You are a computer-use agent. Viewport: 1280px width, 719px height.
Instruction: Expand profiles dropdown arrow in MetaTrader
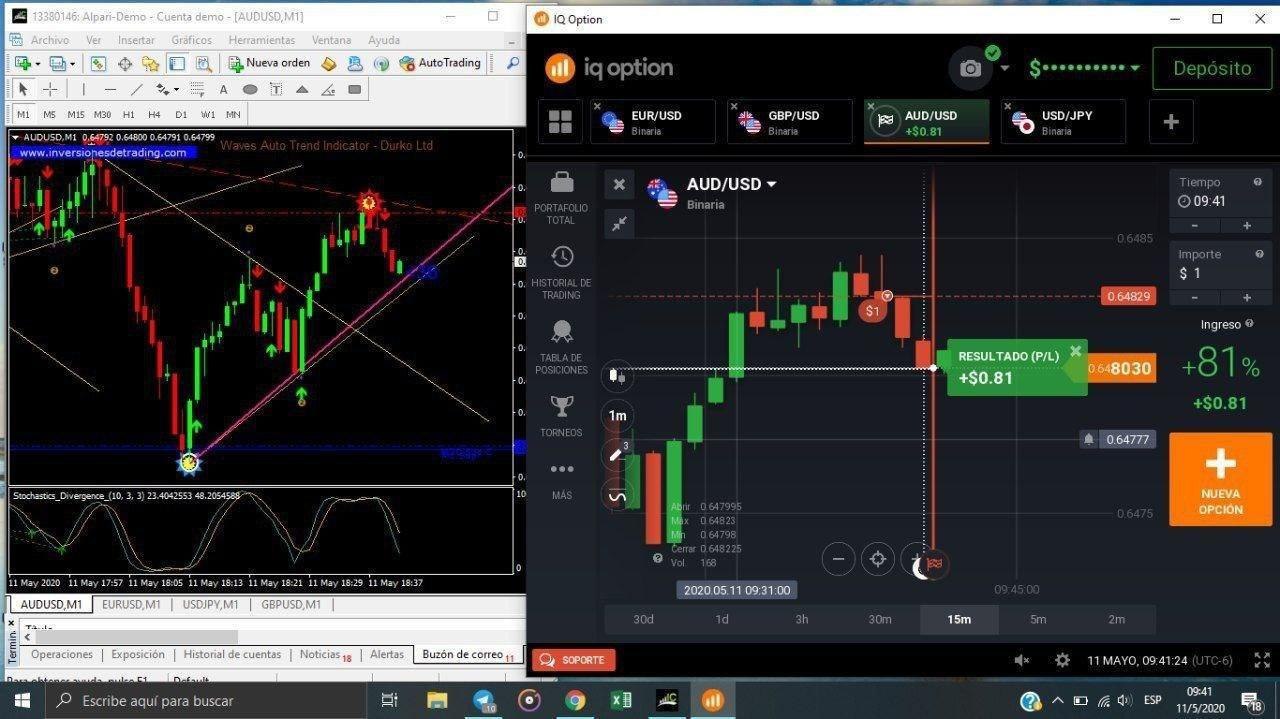click(x=72, y=63)
